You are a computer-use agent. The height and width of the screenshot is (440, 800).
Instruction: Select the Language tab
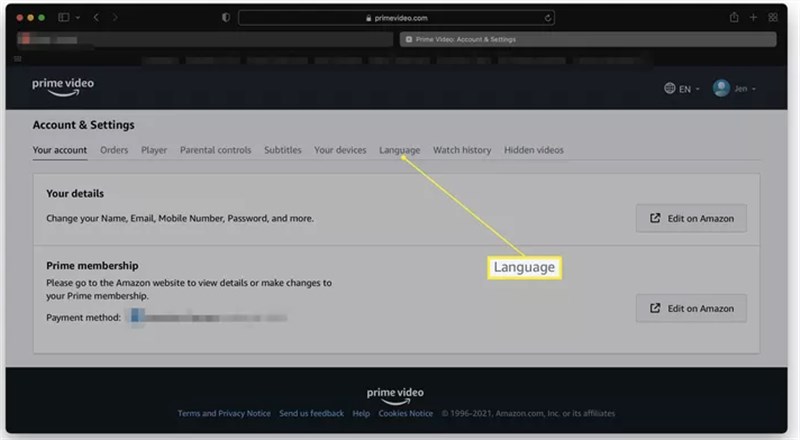click(x=399, y=150)
